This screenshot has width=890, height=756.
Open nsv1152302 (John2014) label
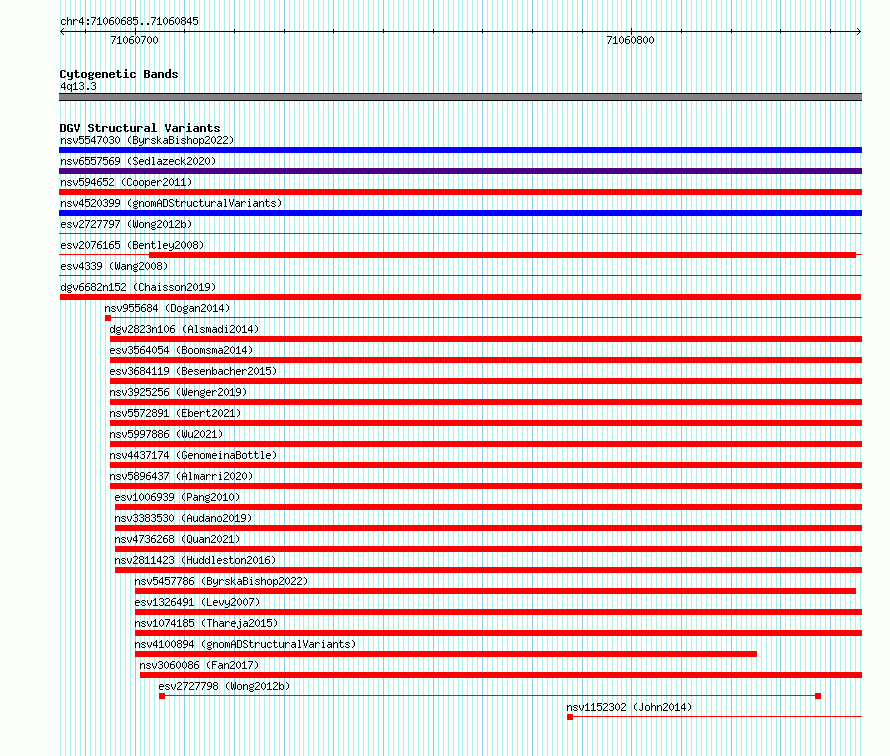629,707
